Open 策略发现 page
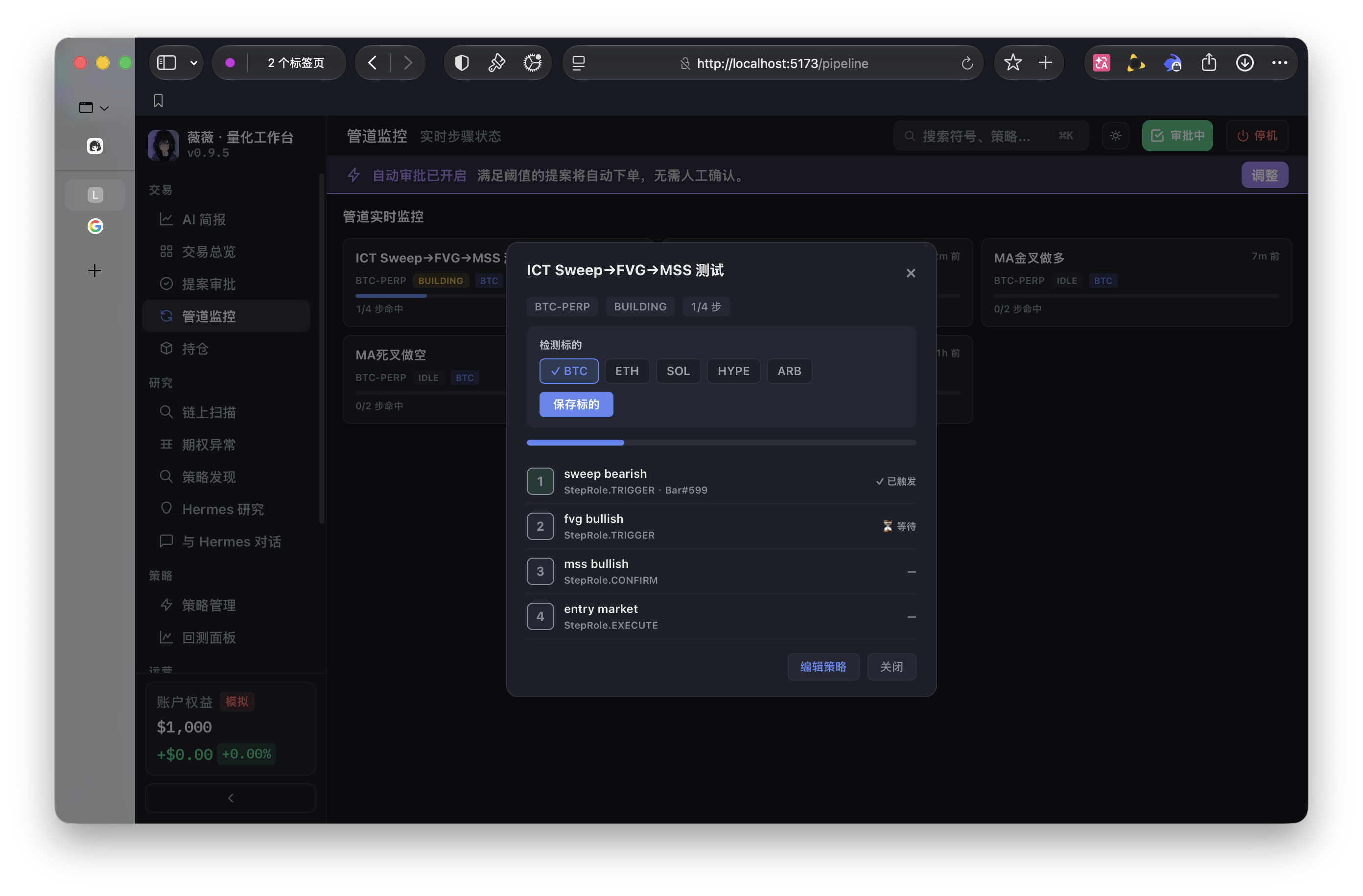This screenshot has height=896, width=1363. click(226, 477)
